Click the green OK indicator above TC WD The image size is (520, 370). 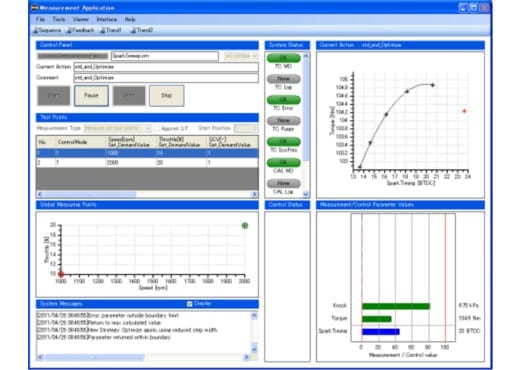pos(283,58)
